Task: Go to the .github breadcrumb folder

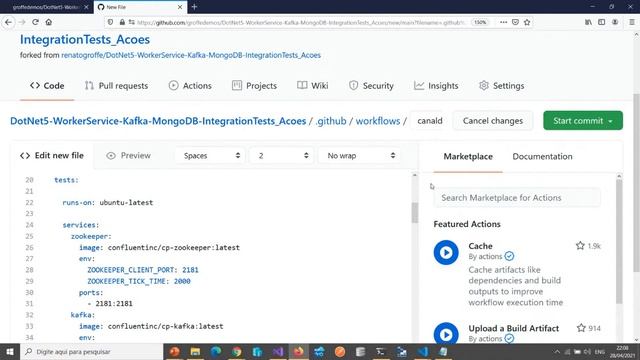Action: (331, 121)
